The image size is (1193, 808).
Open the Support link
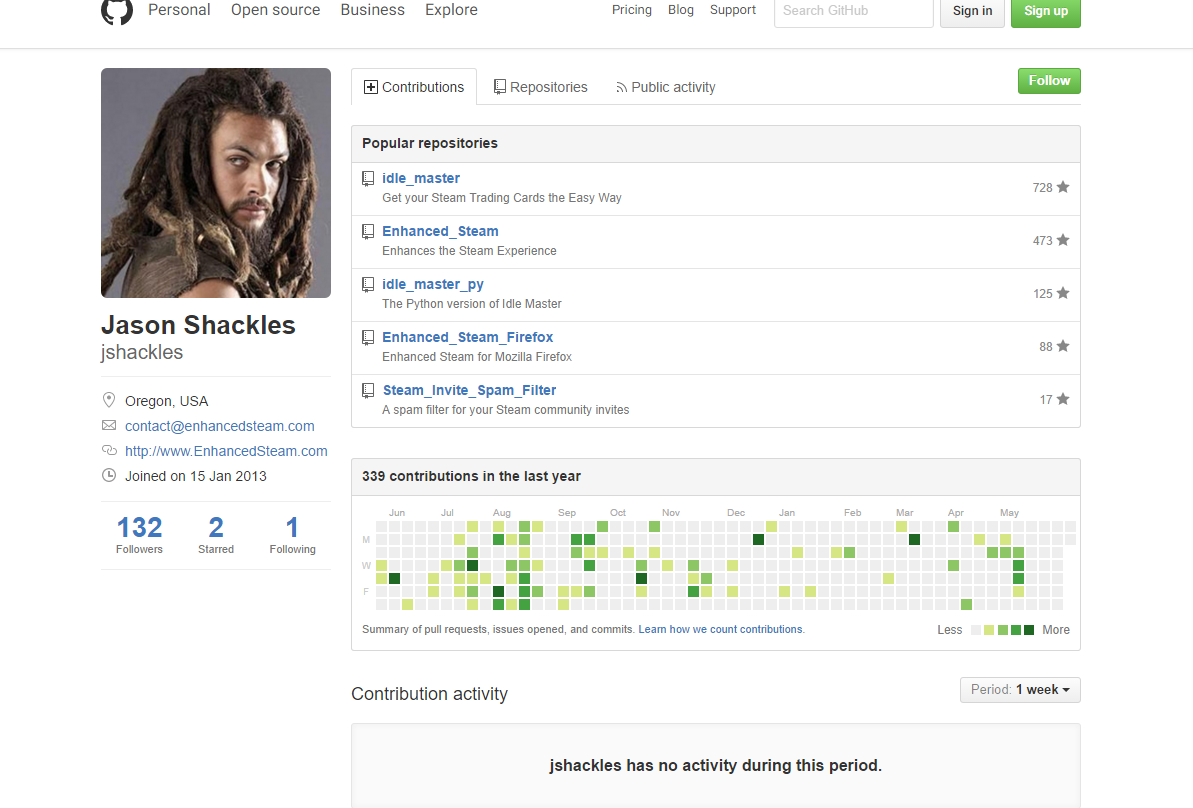[733, 10]
